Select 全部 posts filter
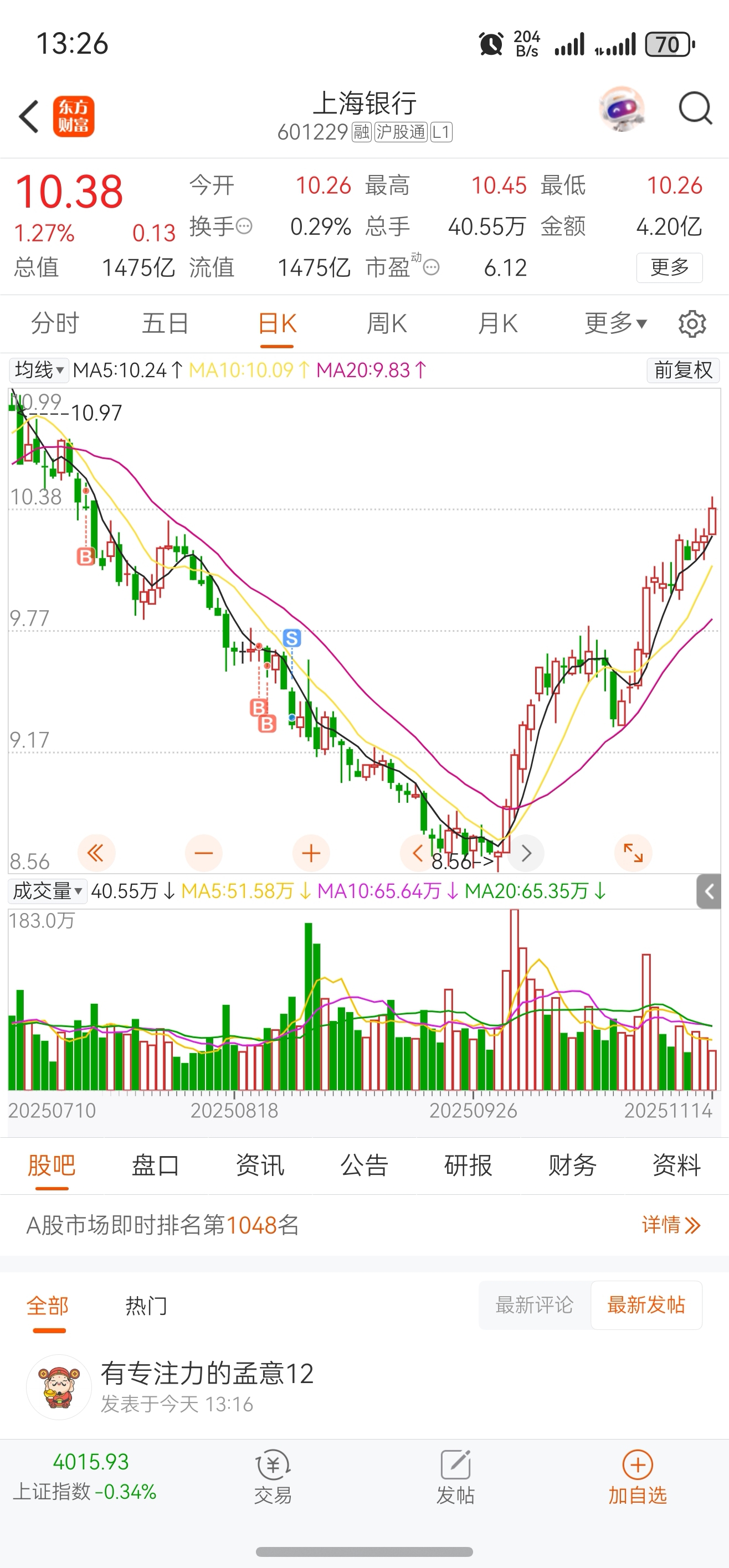Viewport: 729px width, 1568px height. tap(48, 1306)
